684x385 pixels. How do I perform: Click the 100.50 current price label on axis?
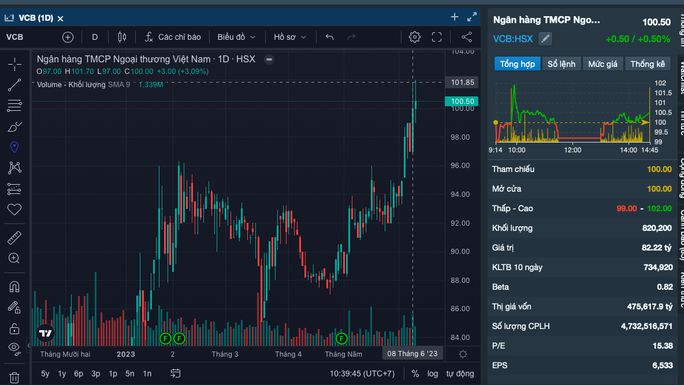click(462, 101)
